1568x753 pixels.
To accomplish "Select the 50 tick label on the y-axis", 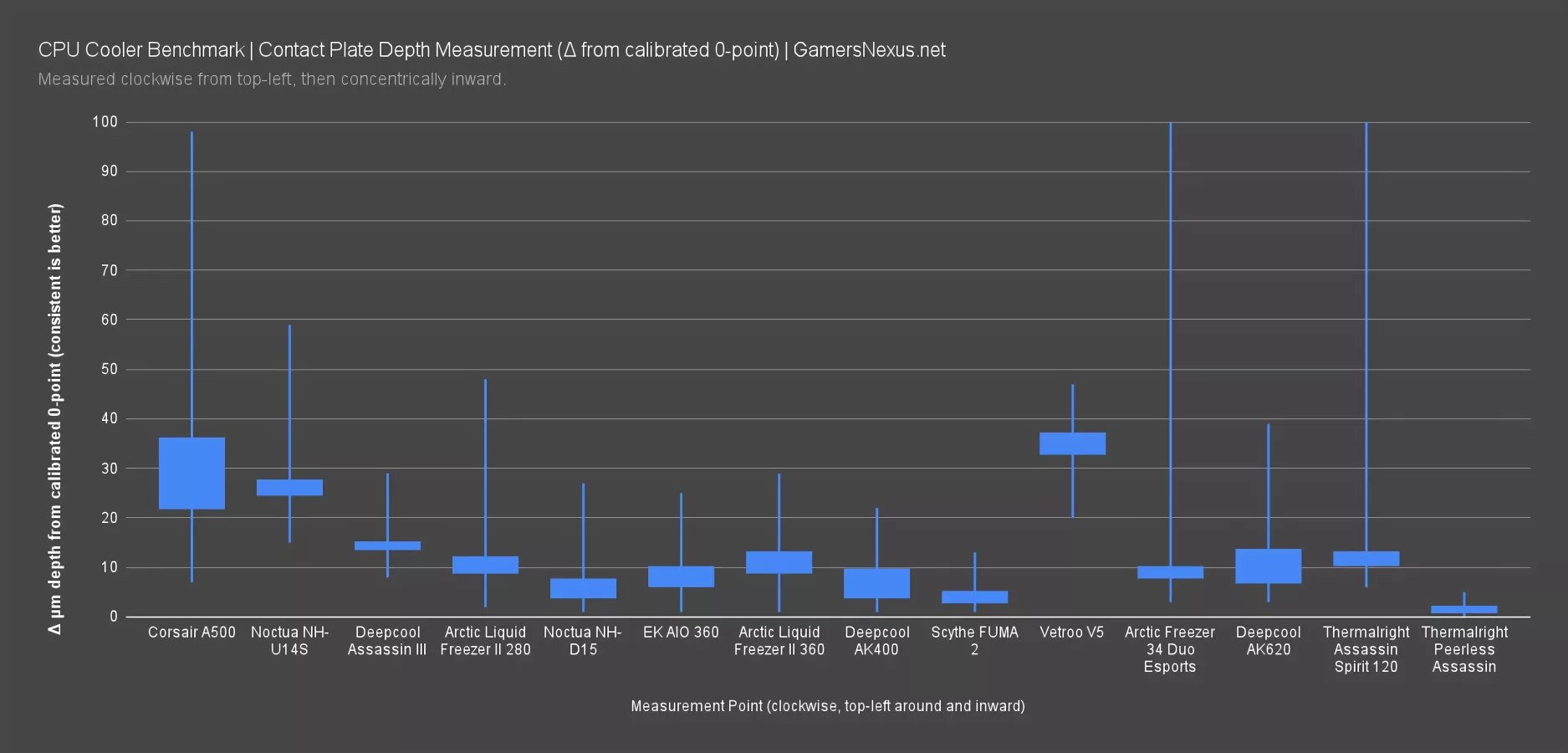I will tap(109, 369).
